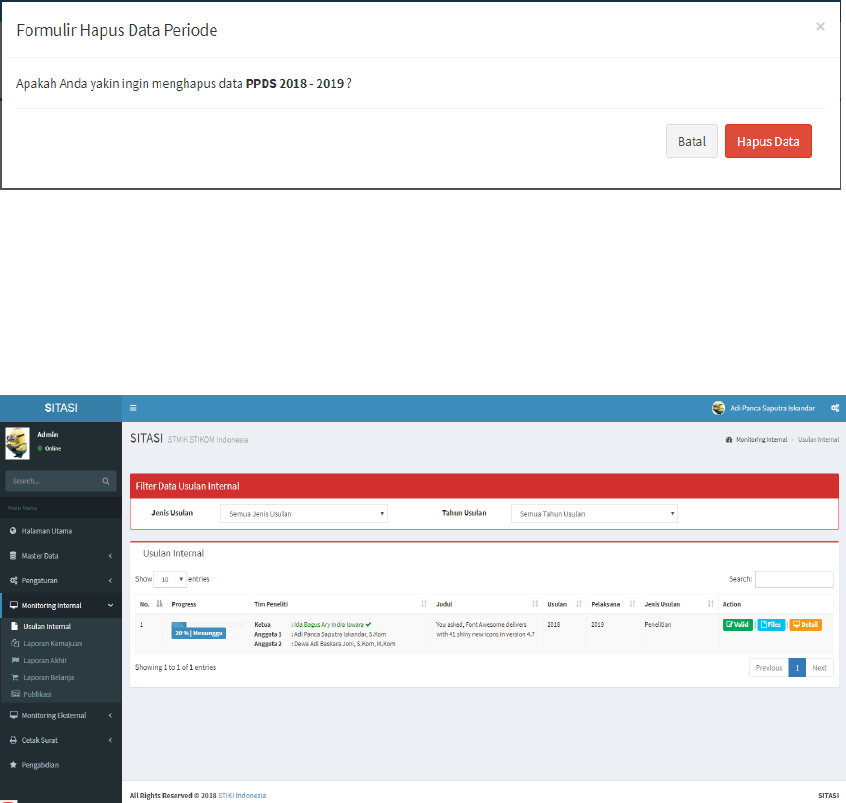
Task: Click the table Search input field
Action: coord(794,579)
